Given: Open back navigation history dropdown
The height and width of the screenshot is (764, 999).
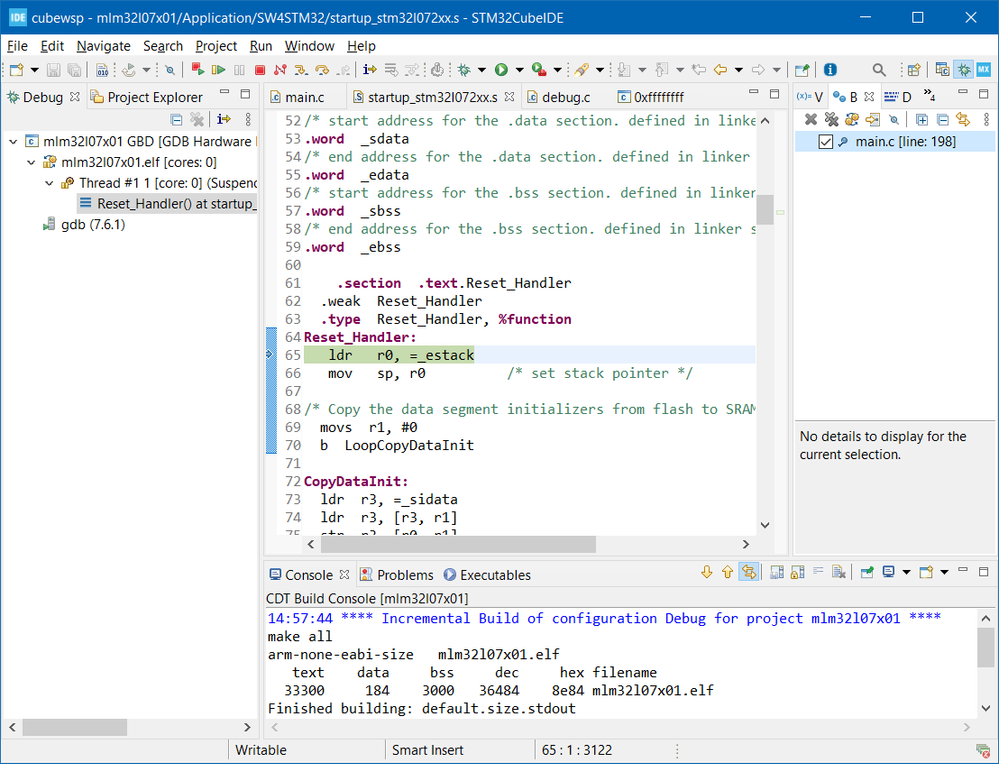Looking at the screenshot, I should tap(738, 69).
